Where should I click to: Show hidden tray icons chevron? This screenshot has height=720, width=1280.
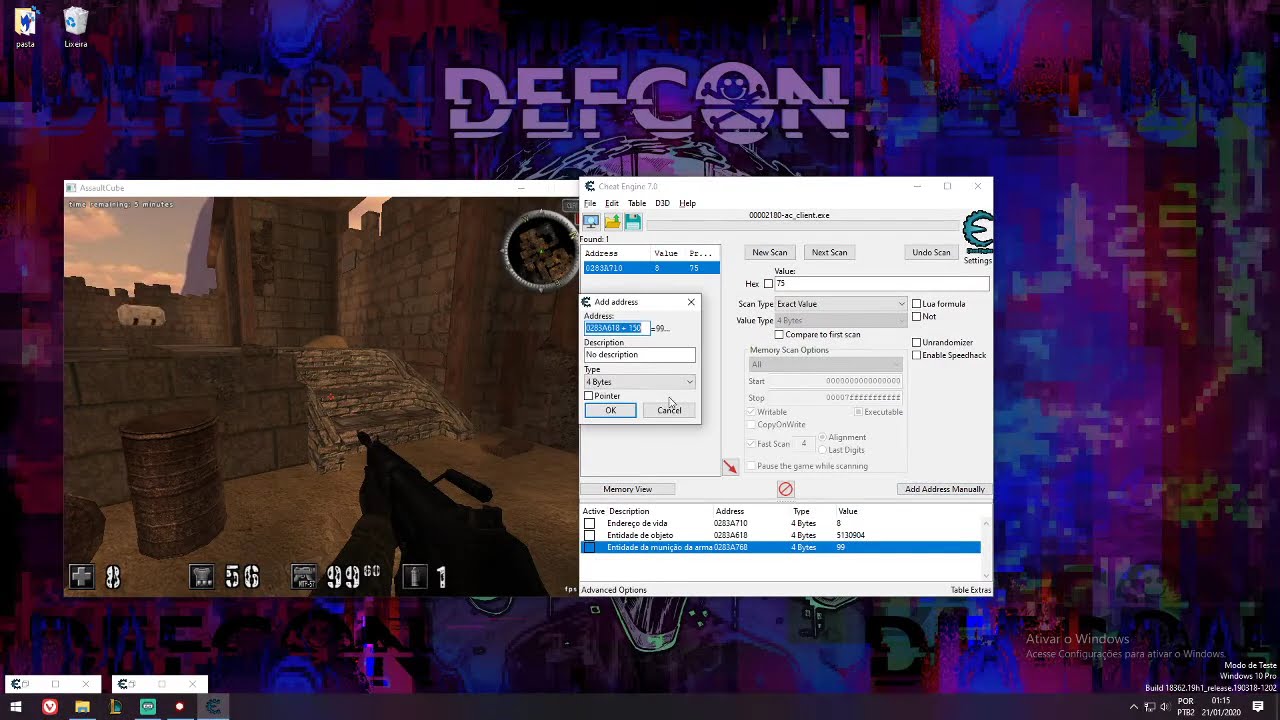click(1134, 707)
